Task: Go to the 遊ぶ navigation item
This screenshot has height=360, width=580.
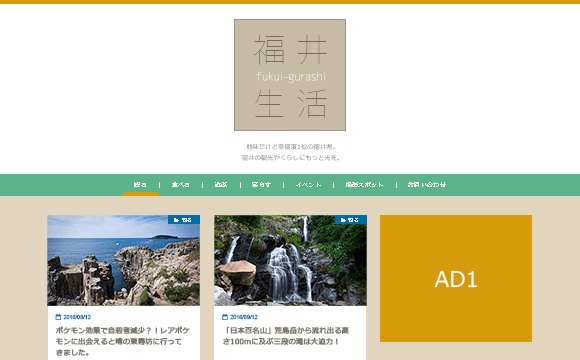Action: [x=221, y=185]
